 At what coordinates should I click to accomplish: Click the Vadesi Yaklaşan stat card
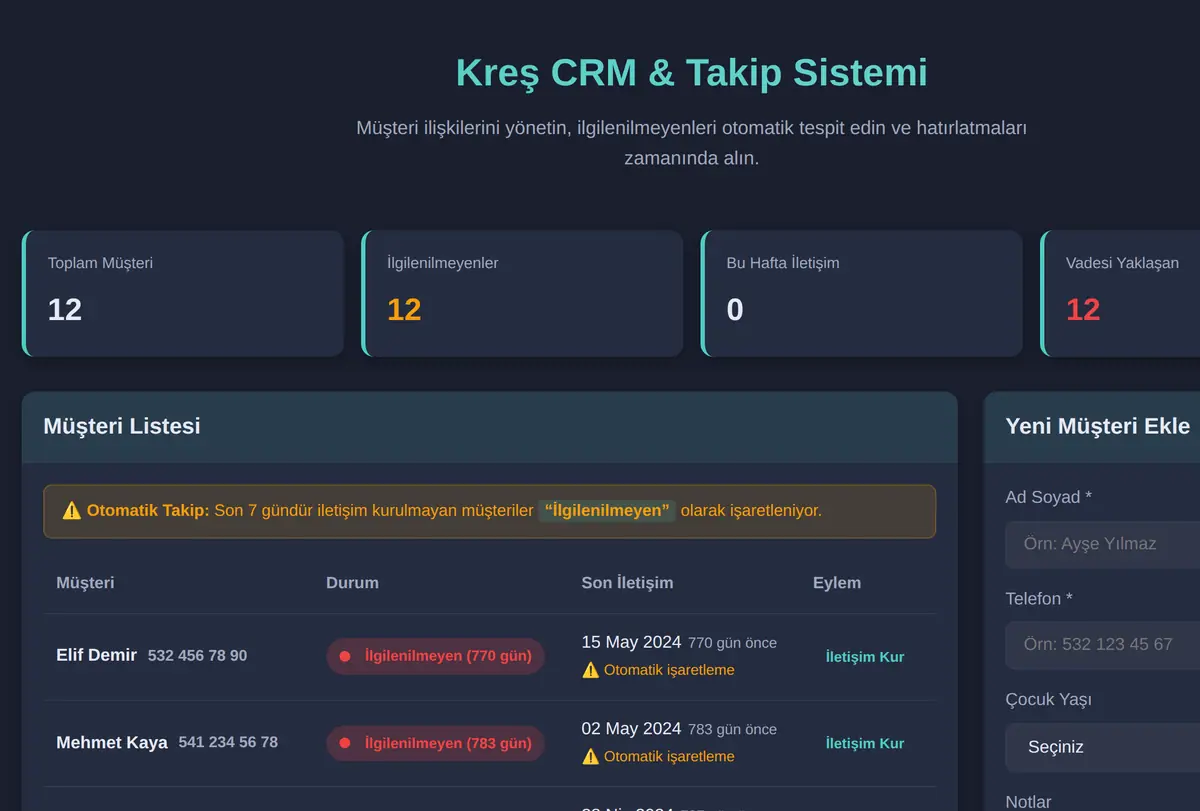pyautogui.click(x=1120, y=294)
